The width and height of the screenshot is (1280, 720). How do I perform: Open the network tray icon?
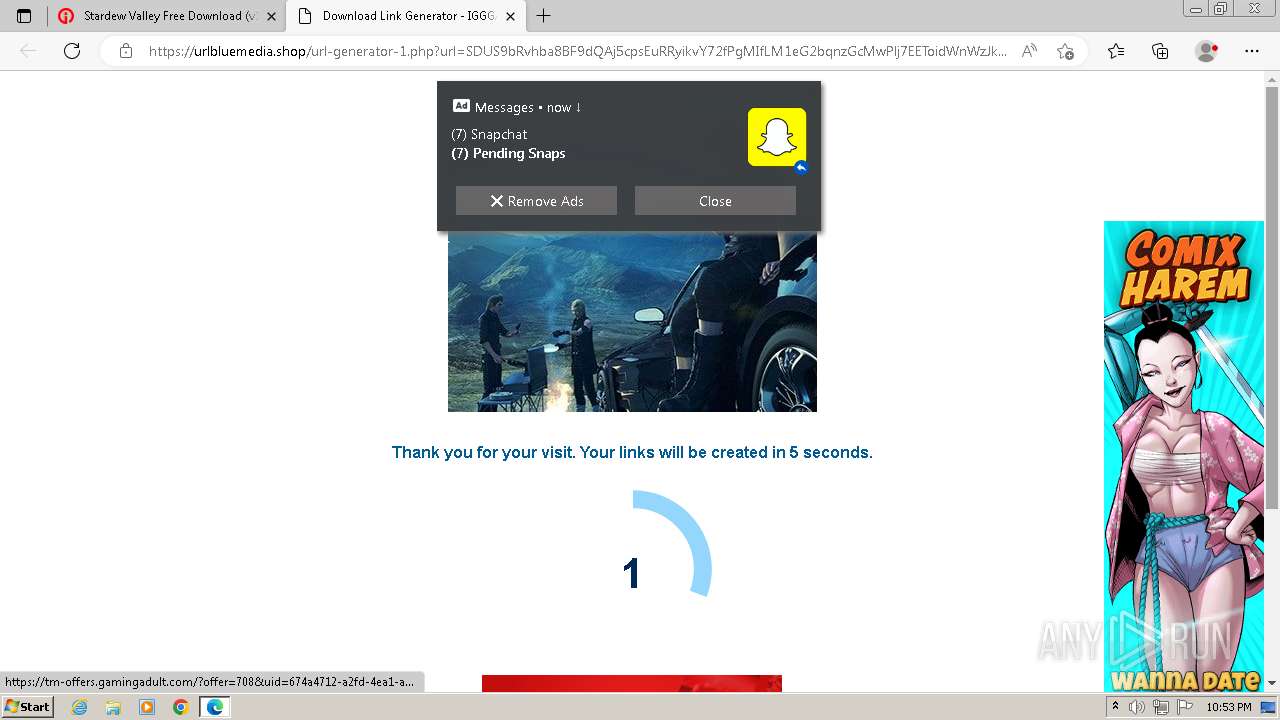(1161, 707)
